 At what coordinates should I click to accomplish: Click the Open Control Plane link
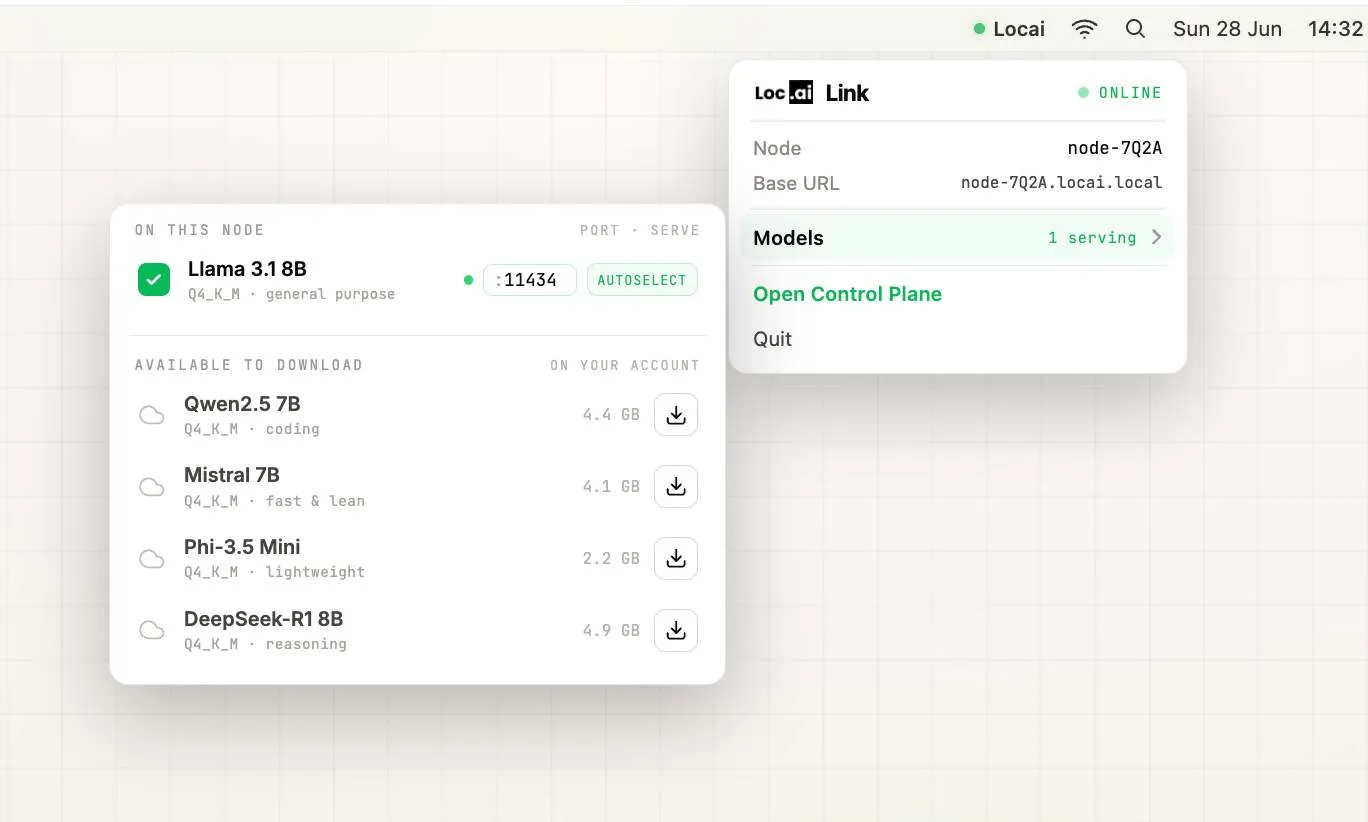pos(848,294)
